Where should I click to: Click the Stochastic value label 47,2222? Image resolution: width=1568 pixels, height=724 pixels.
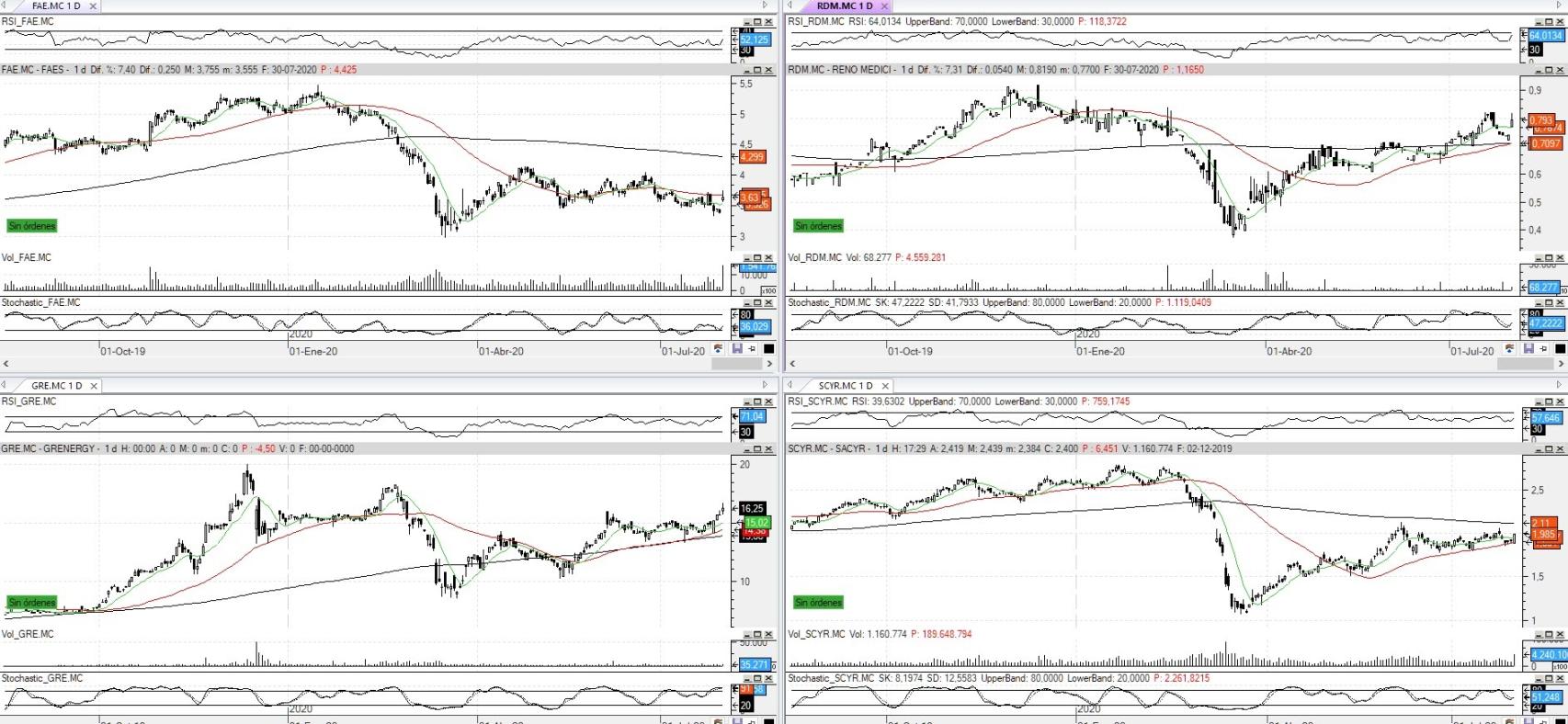point(1545,323)
